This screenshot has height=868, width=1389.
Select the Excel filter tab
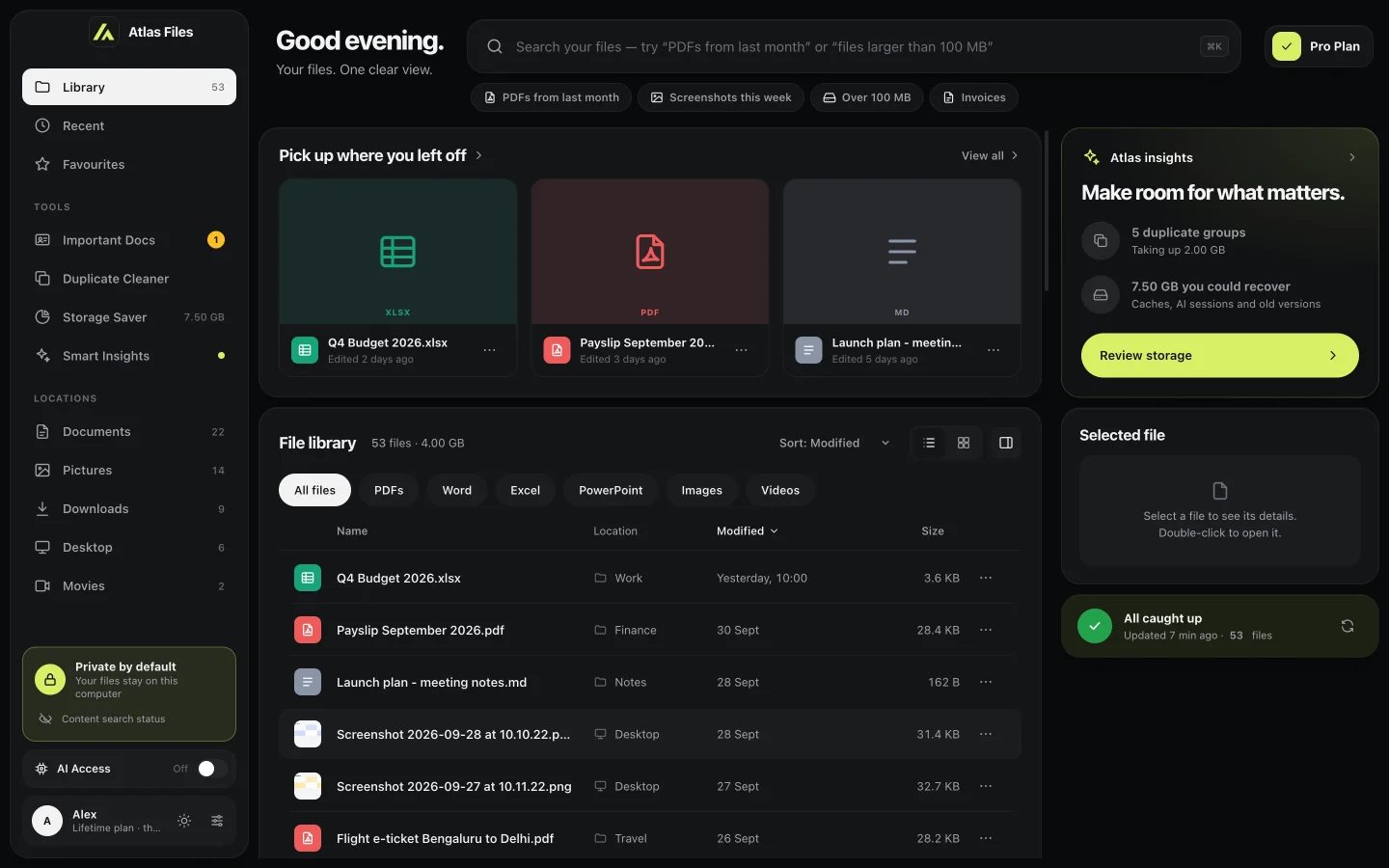tap(526, 490)
